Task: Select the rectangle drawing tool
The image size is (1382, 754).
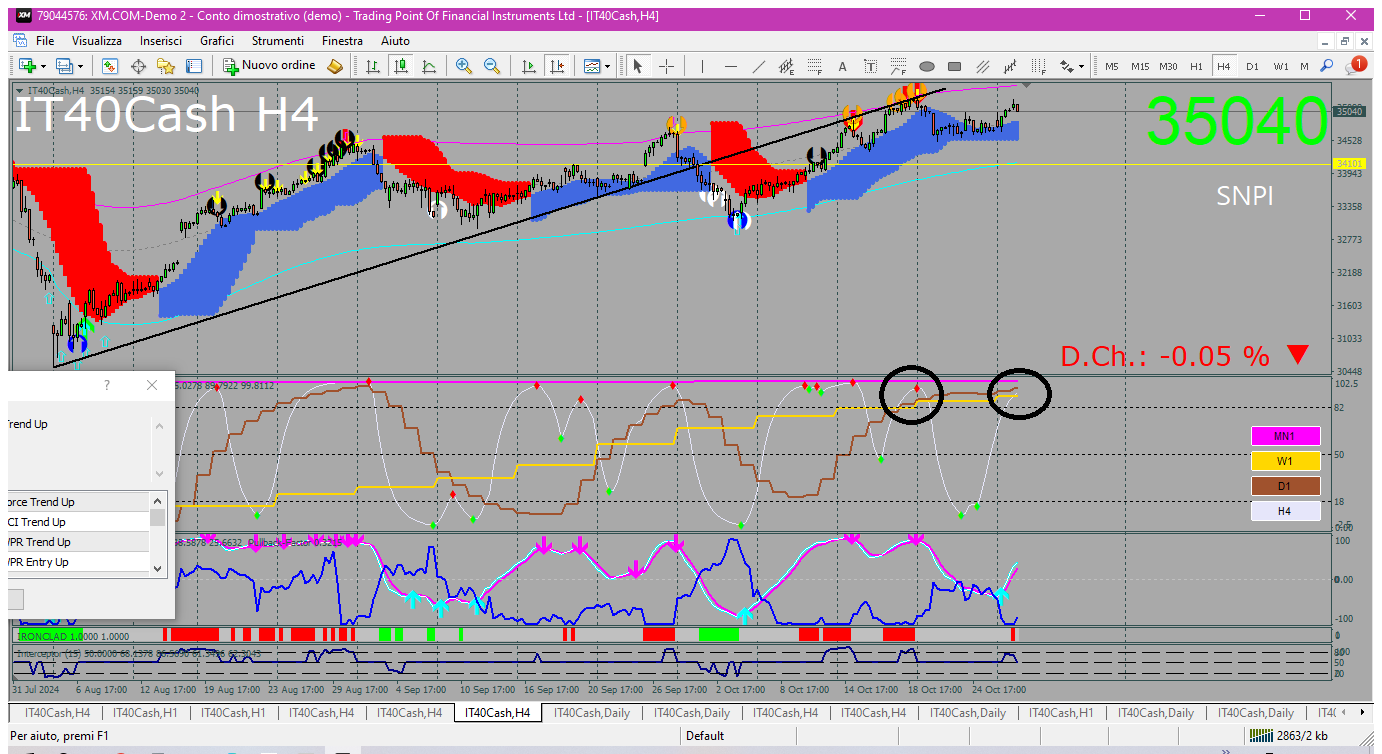Action: click(955, 66)
